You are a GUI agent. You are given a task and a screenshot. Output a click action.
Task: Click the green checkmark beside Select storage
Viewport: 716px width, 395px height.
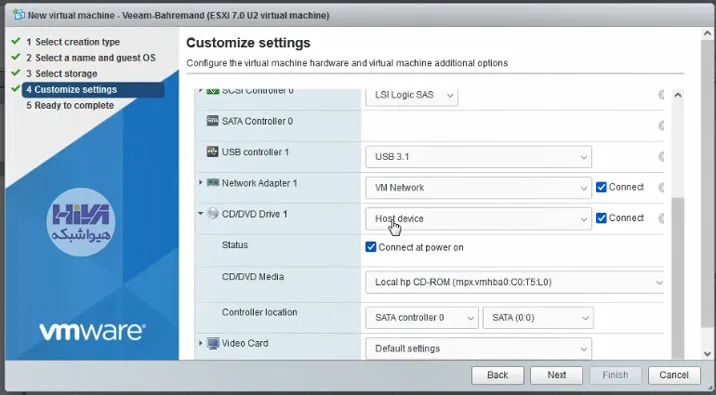[x=16, y=73]
